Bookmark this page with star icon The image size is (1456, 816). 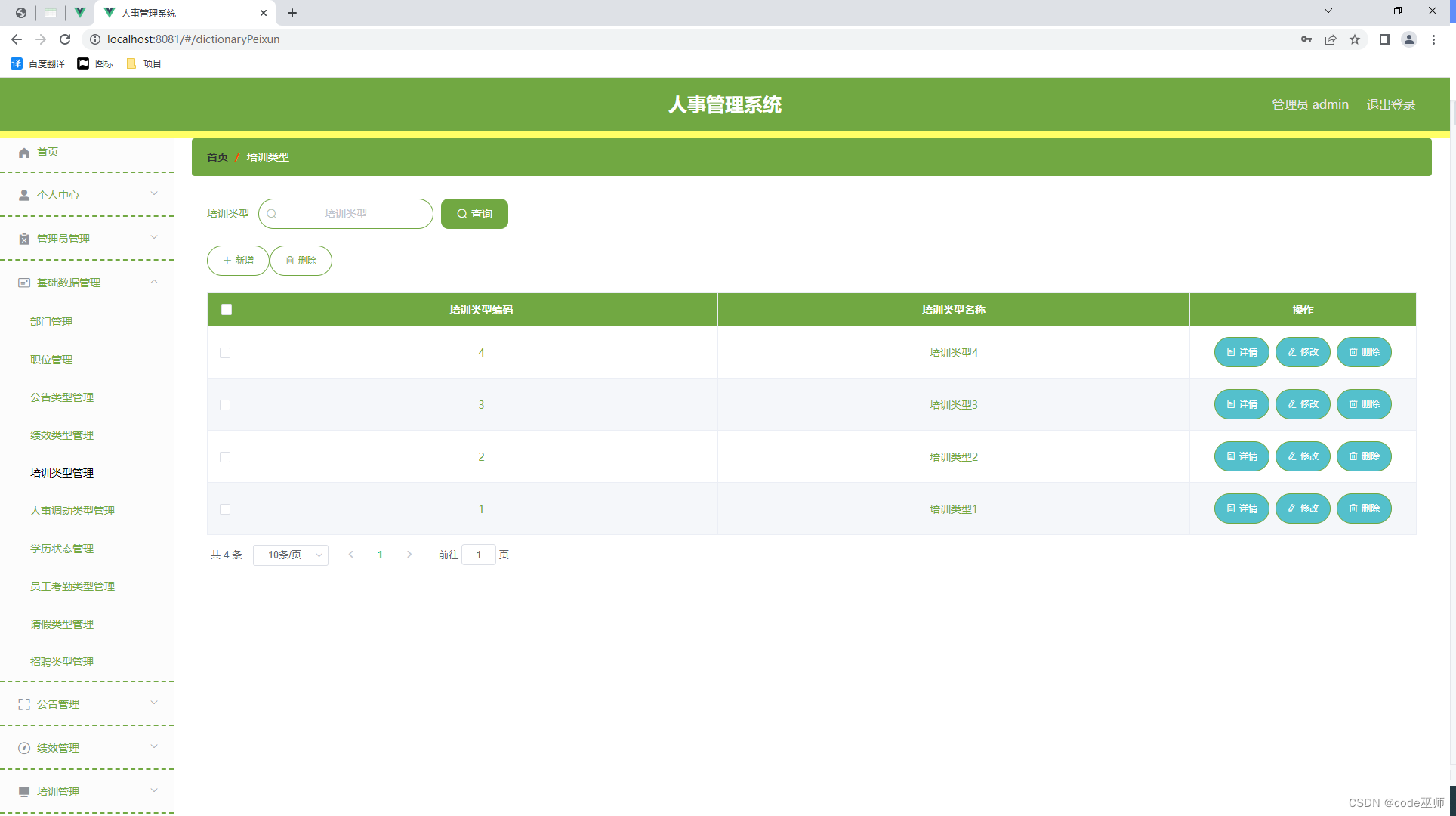pos(1355,39)
